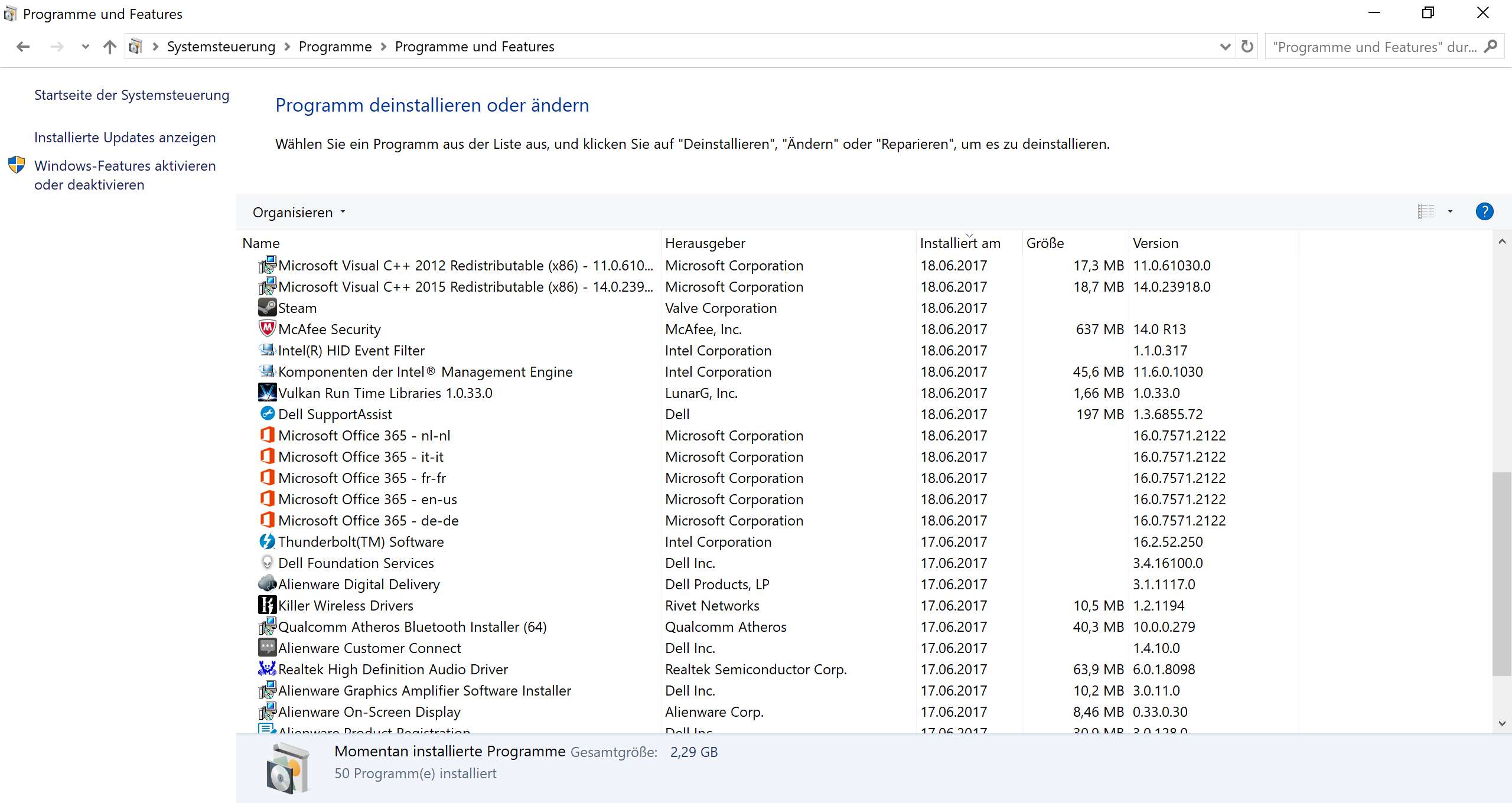
Task: Click the Microsoft Office 365 nl-nl icon
Action: point(267,435)
